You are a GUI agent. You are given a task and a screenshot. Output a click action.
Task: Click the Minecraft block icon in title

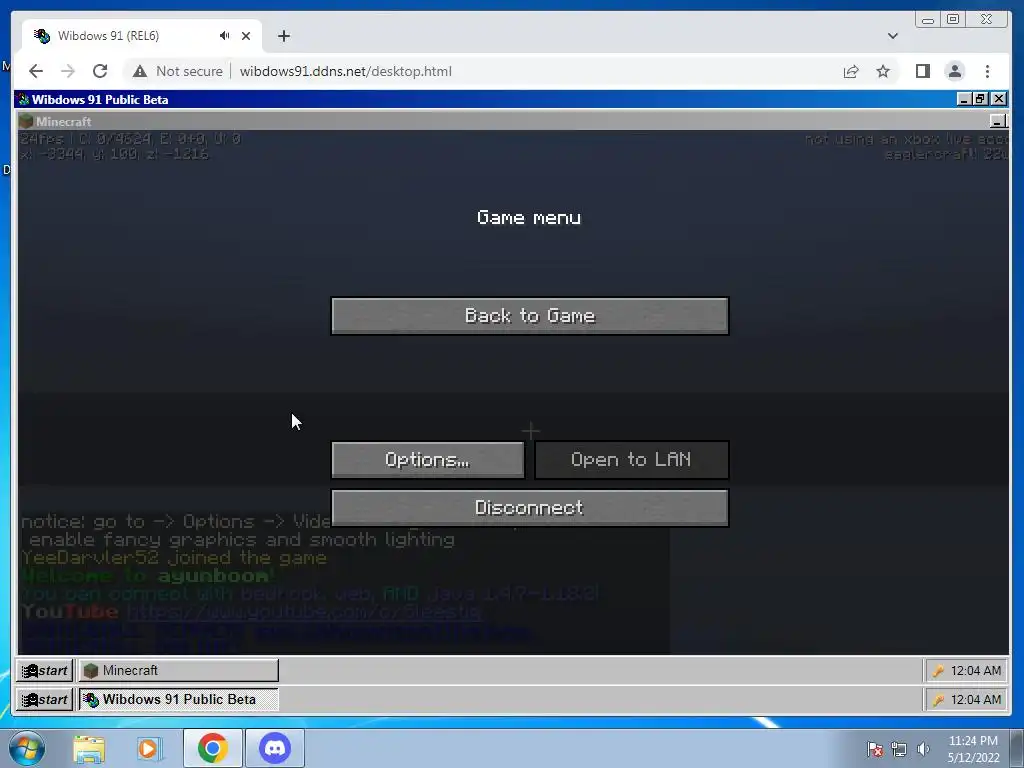click(x=26, y=121)
